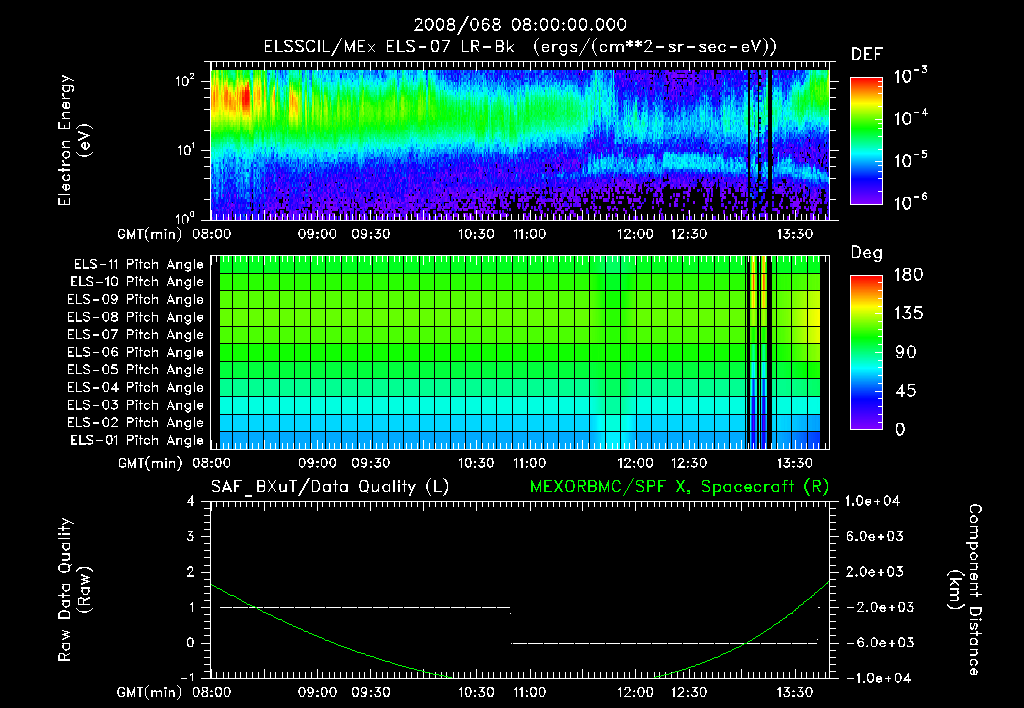Click the 10:30 tick under the bottom plot

coord(476,692)
